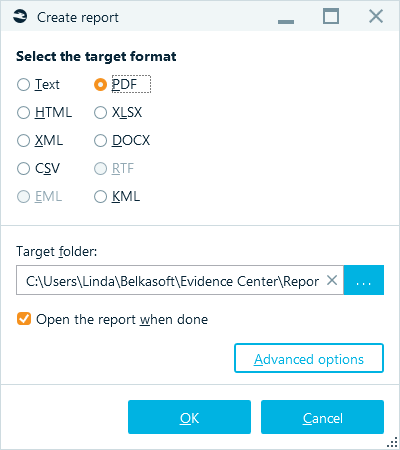
Task: Click inside the Target folder path field
Action: 172,280
